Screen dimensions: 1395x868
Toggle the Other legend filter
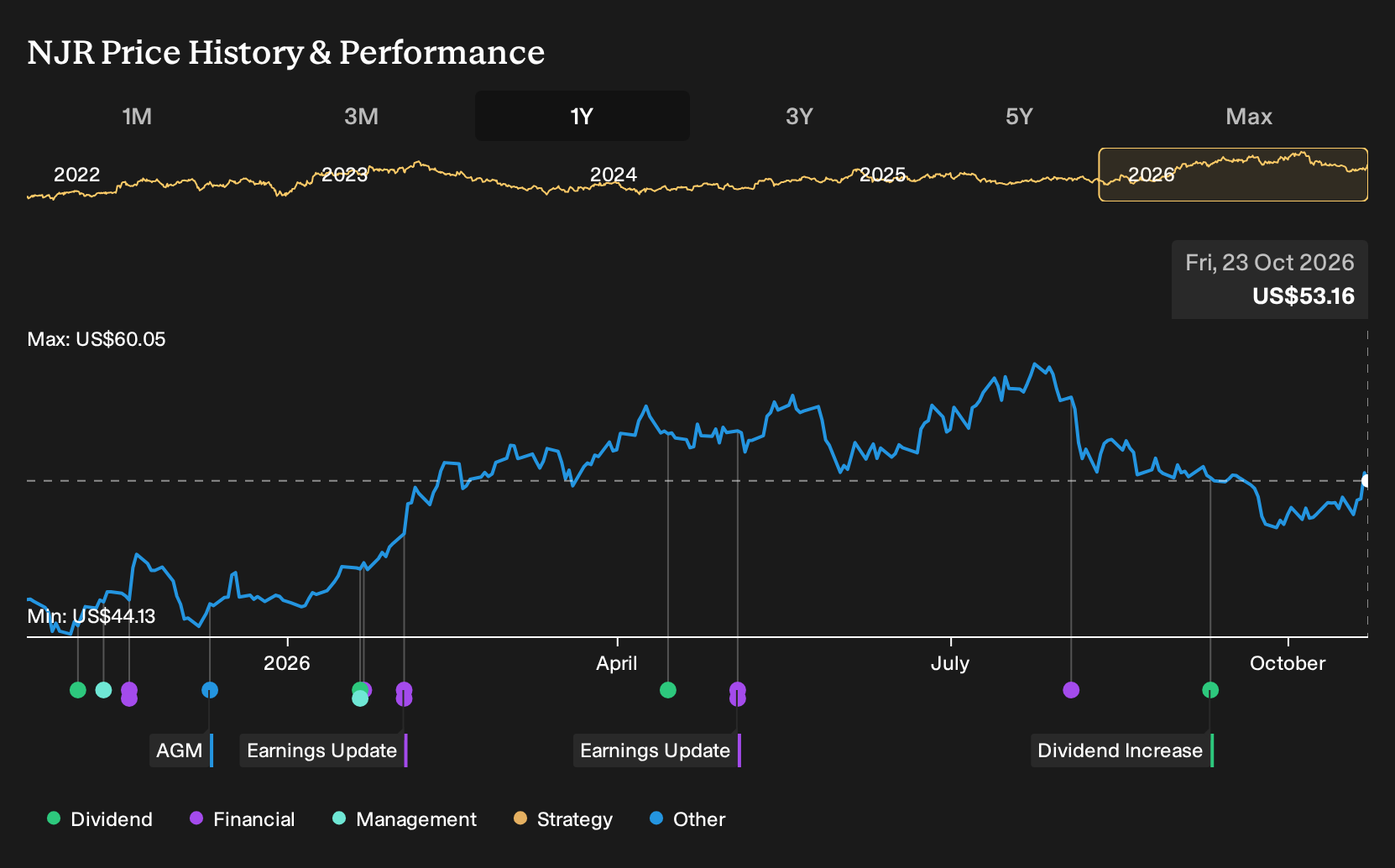(687, 819)
